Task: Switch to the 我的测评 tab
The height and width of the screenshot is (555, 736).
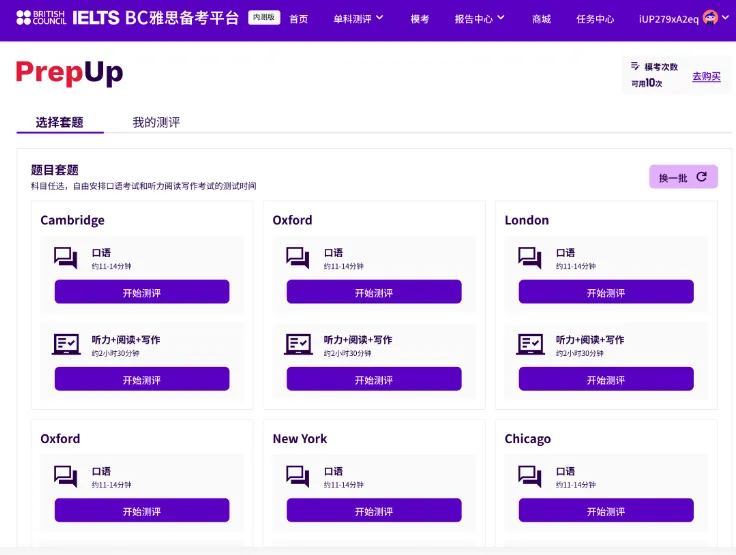Action: 156,123
